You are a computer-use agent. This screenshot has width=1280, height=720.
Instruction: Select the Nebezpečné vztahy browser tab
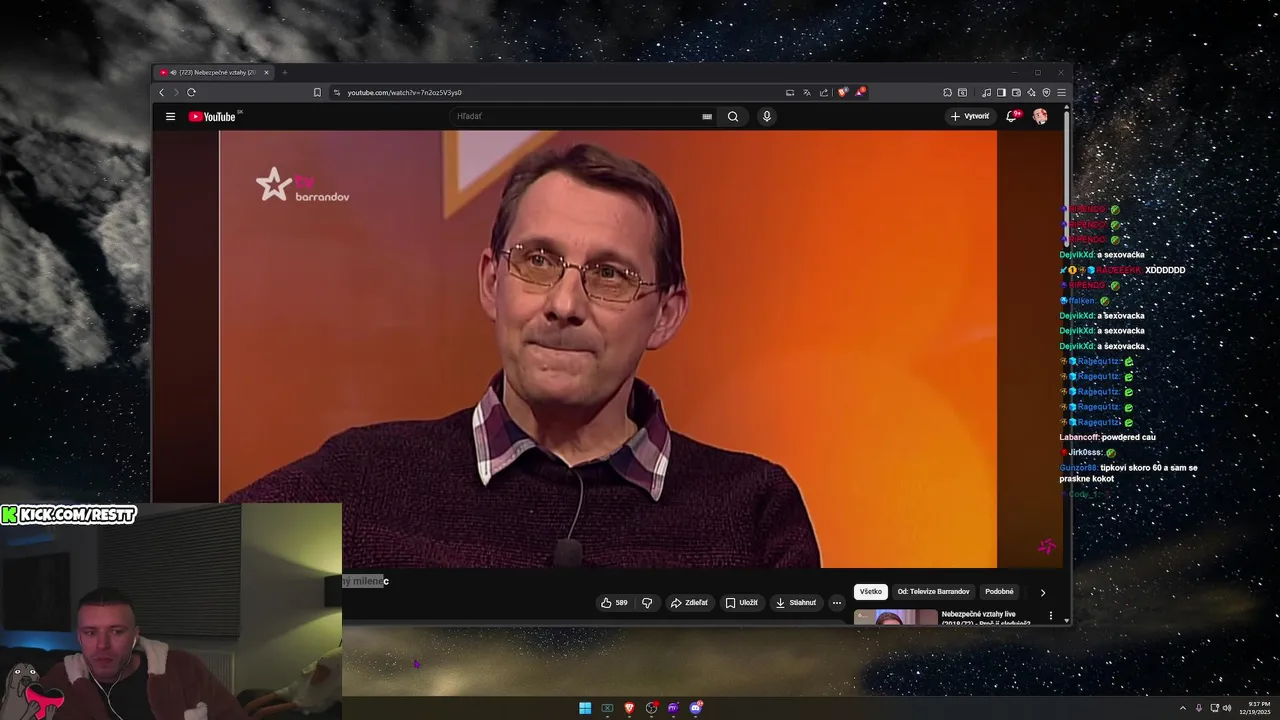click(x=214, y=72)
